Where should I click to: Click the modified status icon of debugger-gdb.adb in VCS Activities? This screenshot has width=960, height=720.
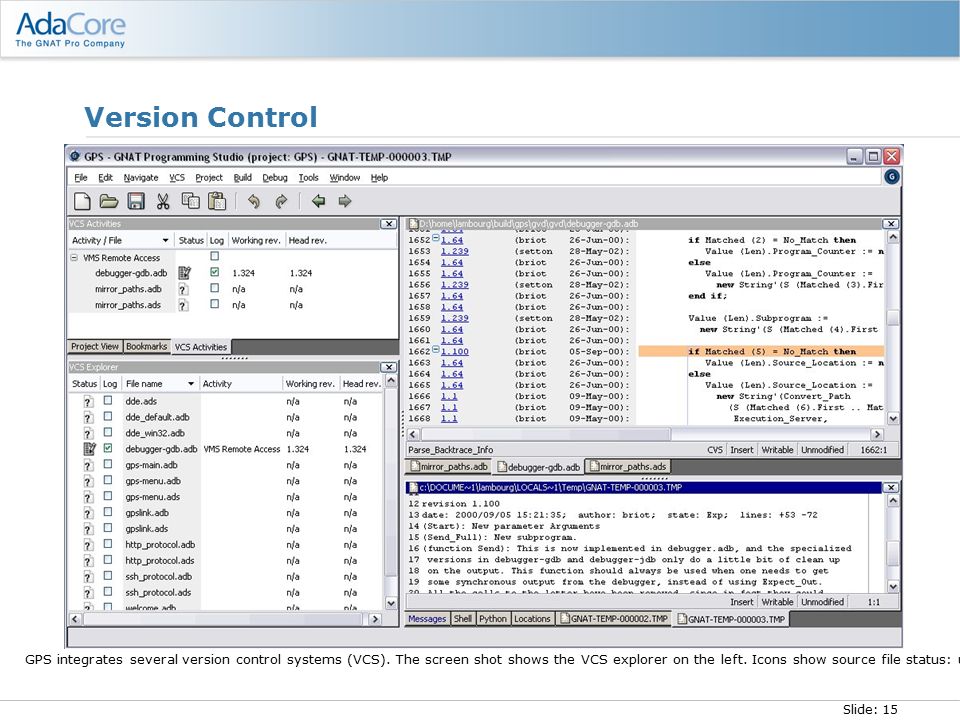pyautogui.click(x=184, y=273)
